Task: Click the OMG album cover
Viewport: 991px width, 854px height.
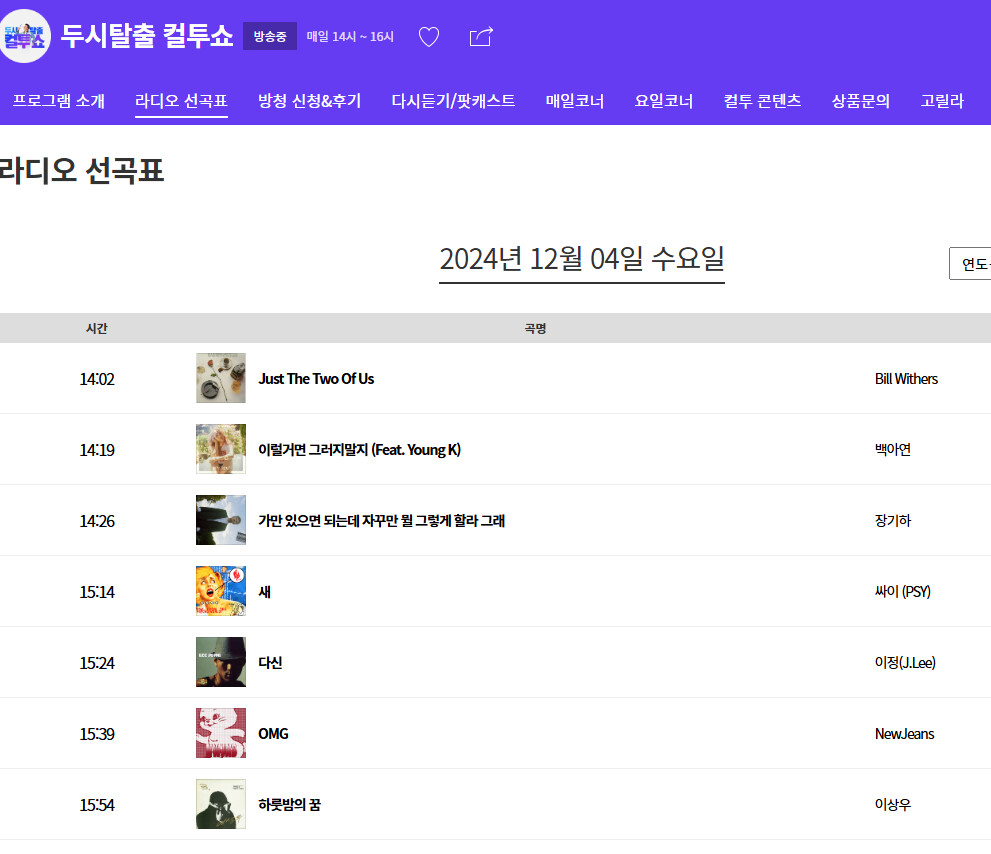Action: point(221,733)
